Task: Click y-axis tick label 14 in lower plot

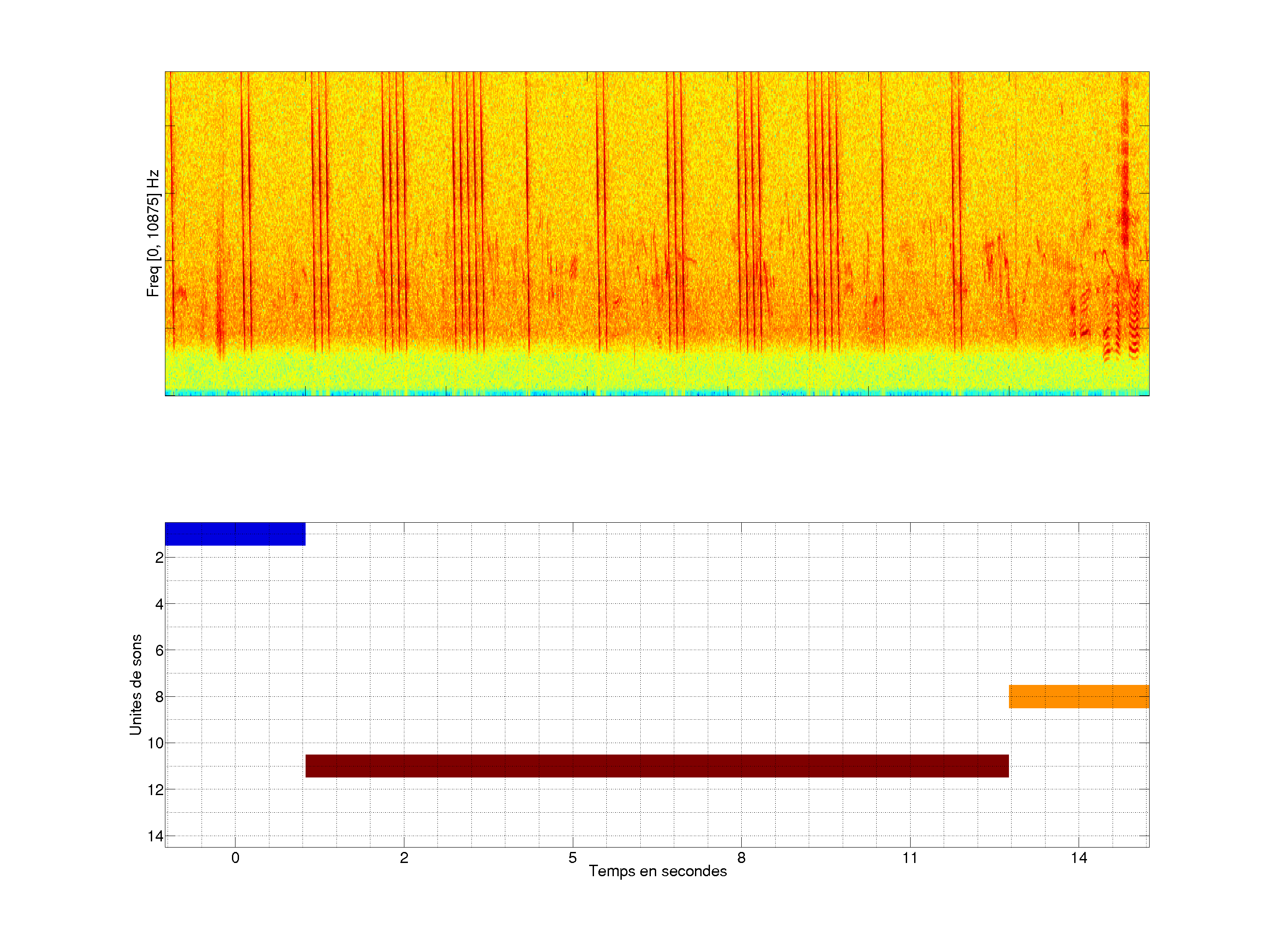Action: pyautogui.click(x=156, y=836)
